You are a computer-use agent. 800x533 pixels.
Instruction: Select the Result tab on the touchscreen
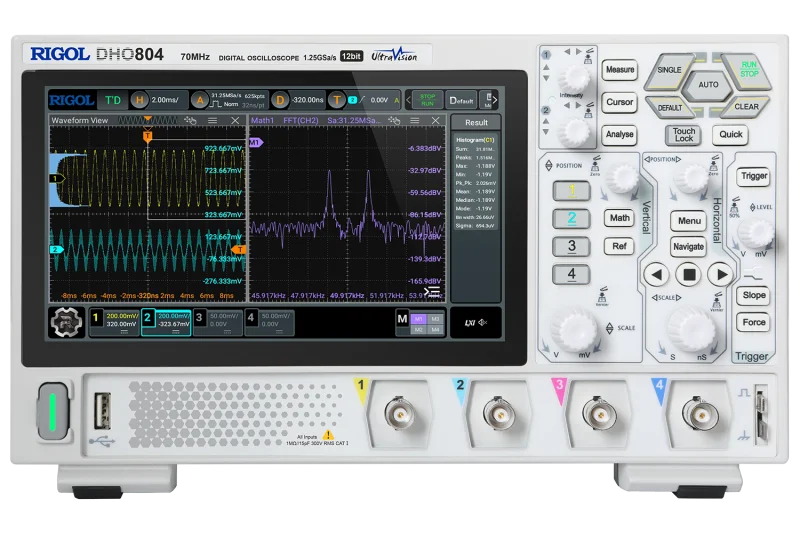point(476,122)
